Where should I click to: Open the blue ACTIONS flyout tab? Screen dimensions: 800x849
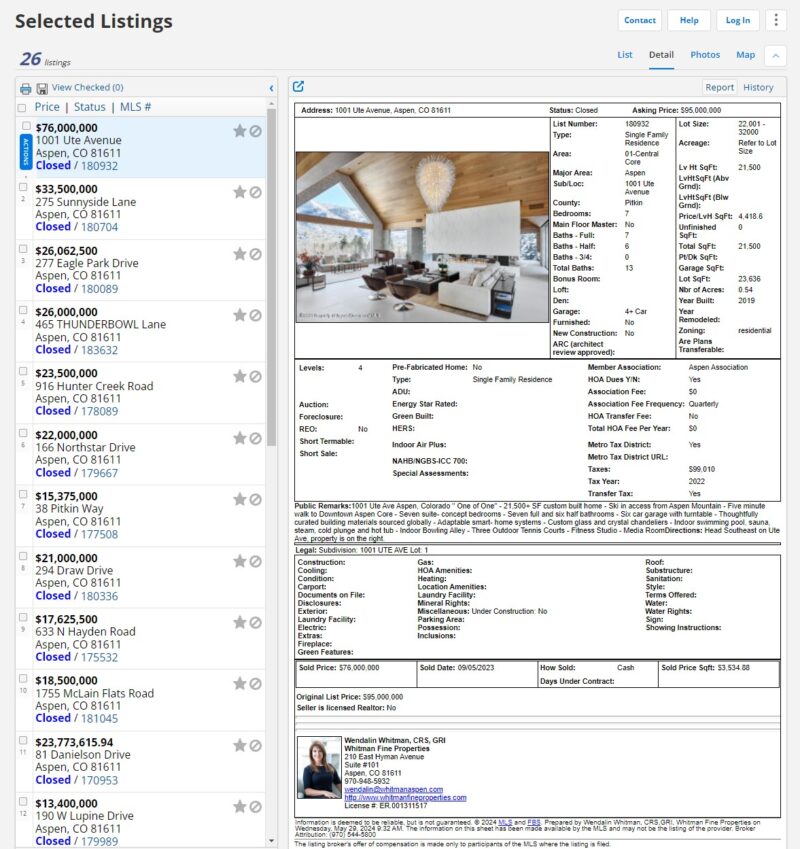pos(25,154)
